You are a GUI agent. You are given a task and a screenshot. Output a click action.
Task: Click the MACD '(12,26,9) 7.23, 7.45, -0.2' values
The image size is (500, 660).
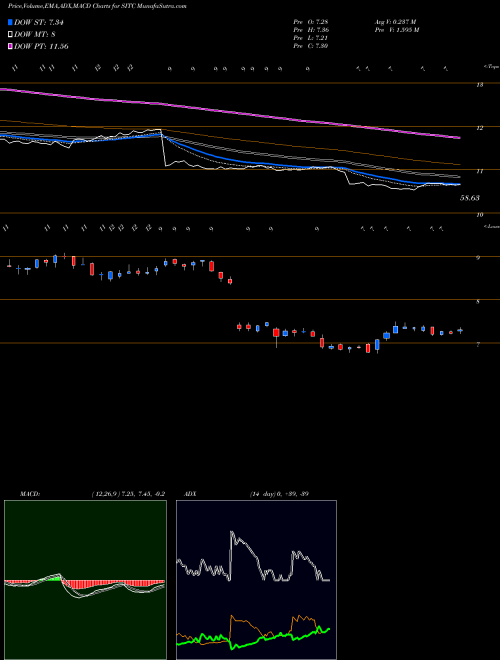(x=128, y=494)
